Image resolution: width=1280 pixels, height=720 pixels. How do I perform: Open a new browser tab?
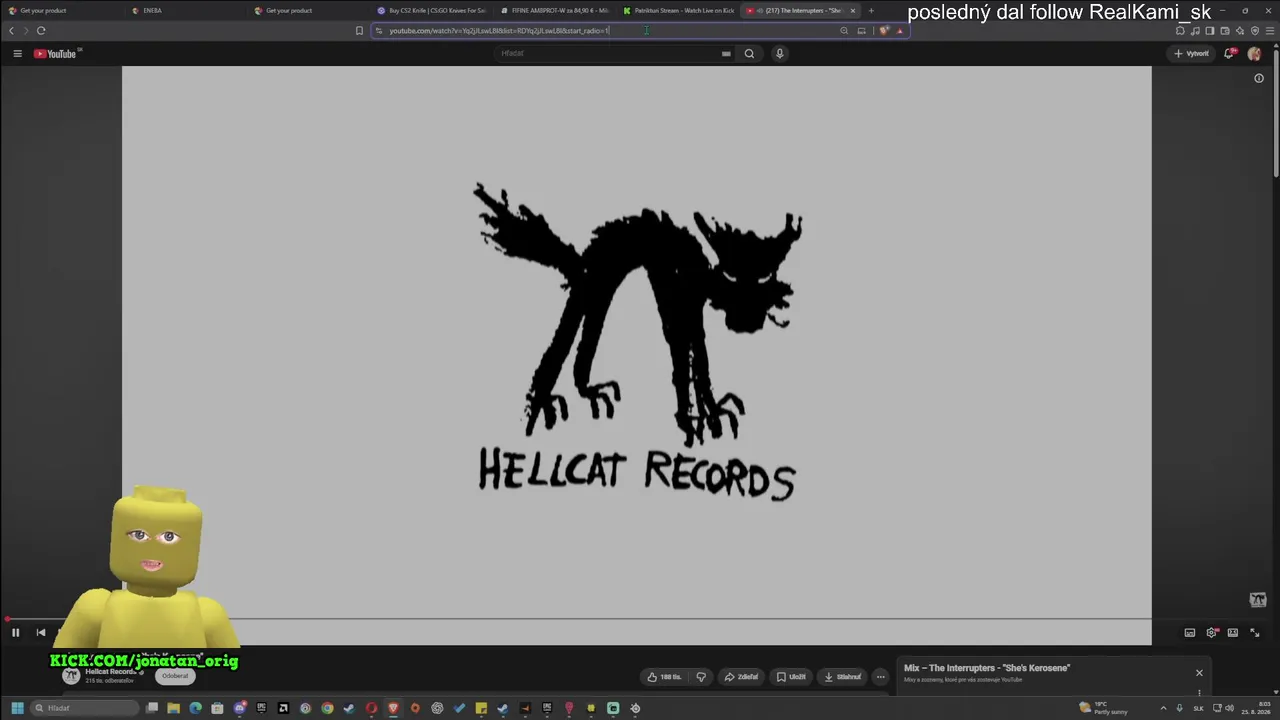871,11
